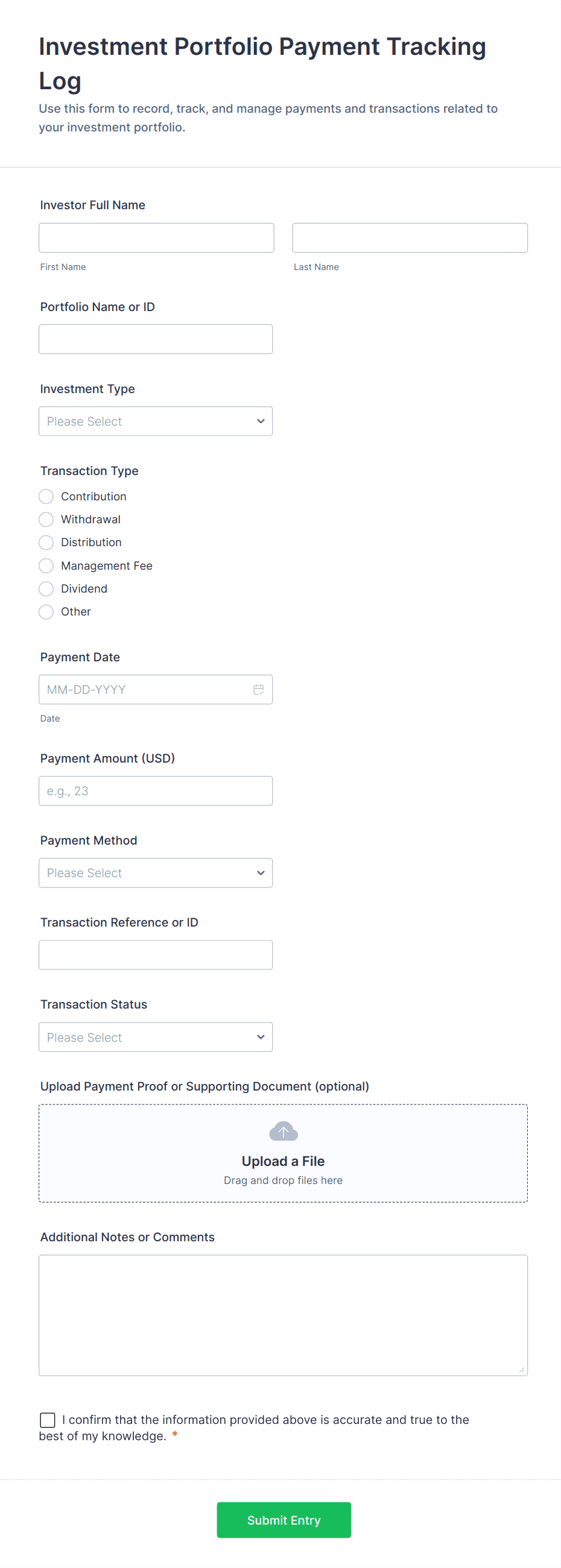561x1568 pixels.
Task: Expand the Payment Method dropdown
Action: point(155,873)
